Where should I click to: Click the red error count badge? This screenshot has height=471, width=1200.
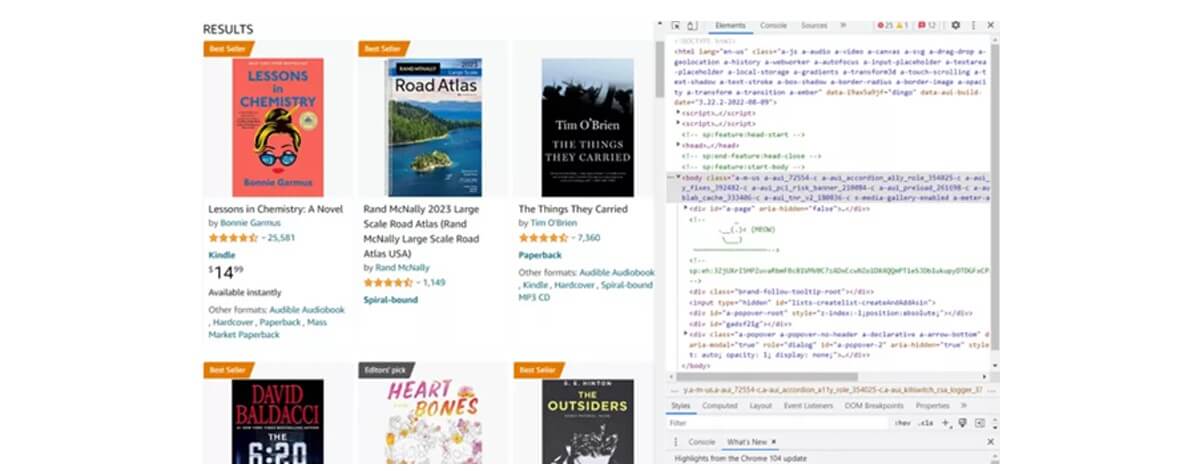(x=885, y=25)
